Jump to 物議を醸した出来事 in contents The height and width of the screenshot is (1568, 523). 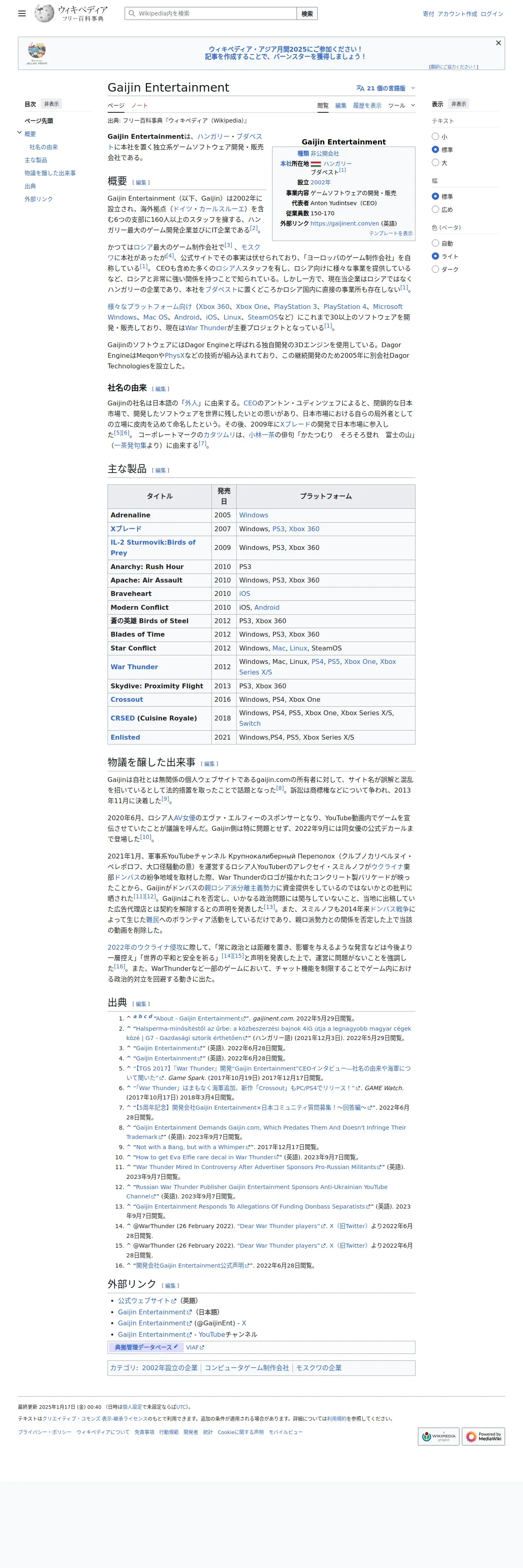pos(50,173)
